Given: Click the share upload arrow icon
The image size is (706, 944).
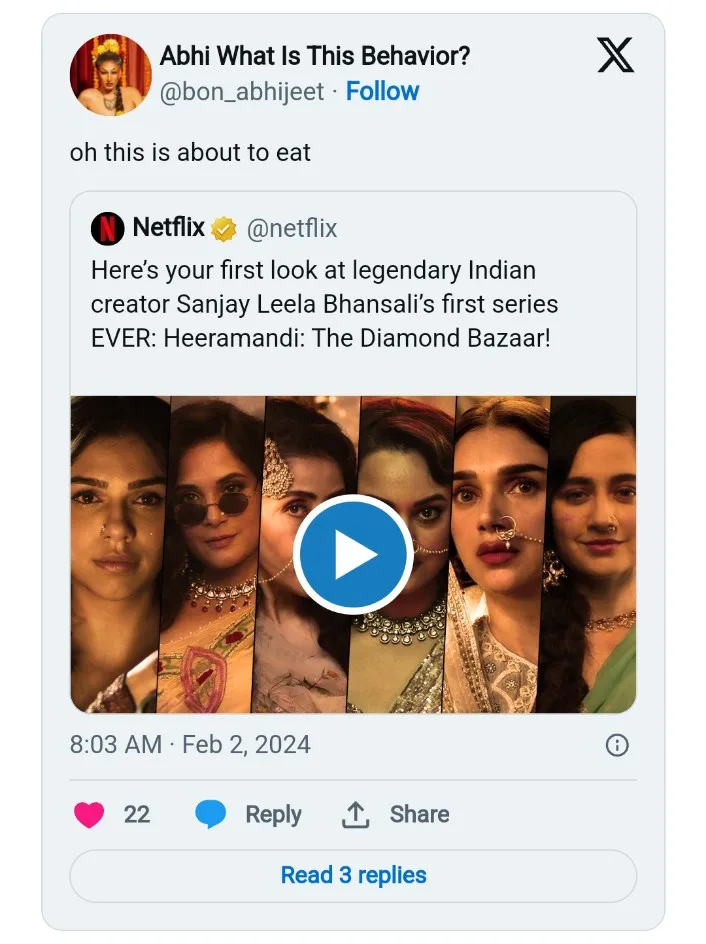Looking at the screenshot, I should coord(356,815).
